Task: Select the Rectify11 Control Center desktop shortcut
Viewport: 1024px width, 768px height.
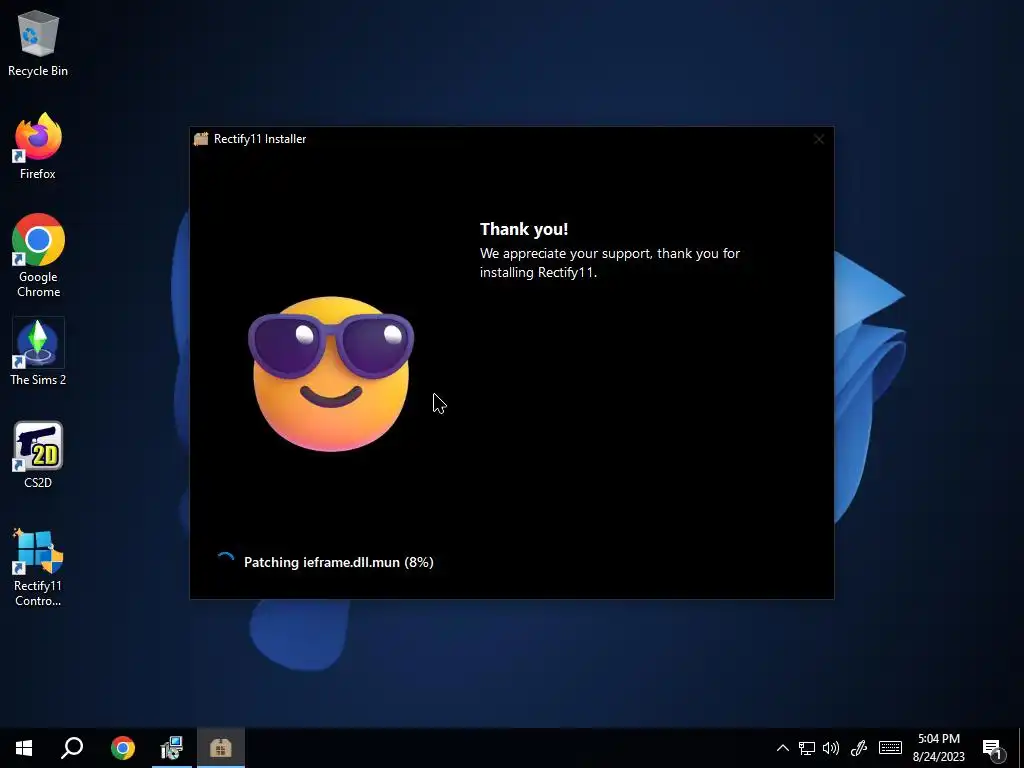Action: [x=38, y=568]
